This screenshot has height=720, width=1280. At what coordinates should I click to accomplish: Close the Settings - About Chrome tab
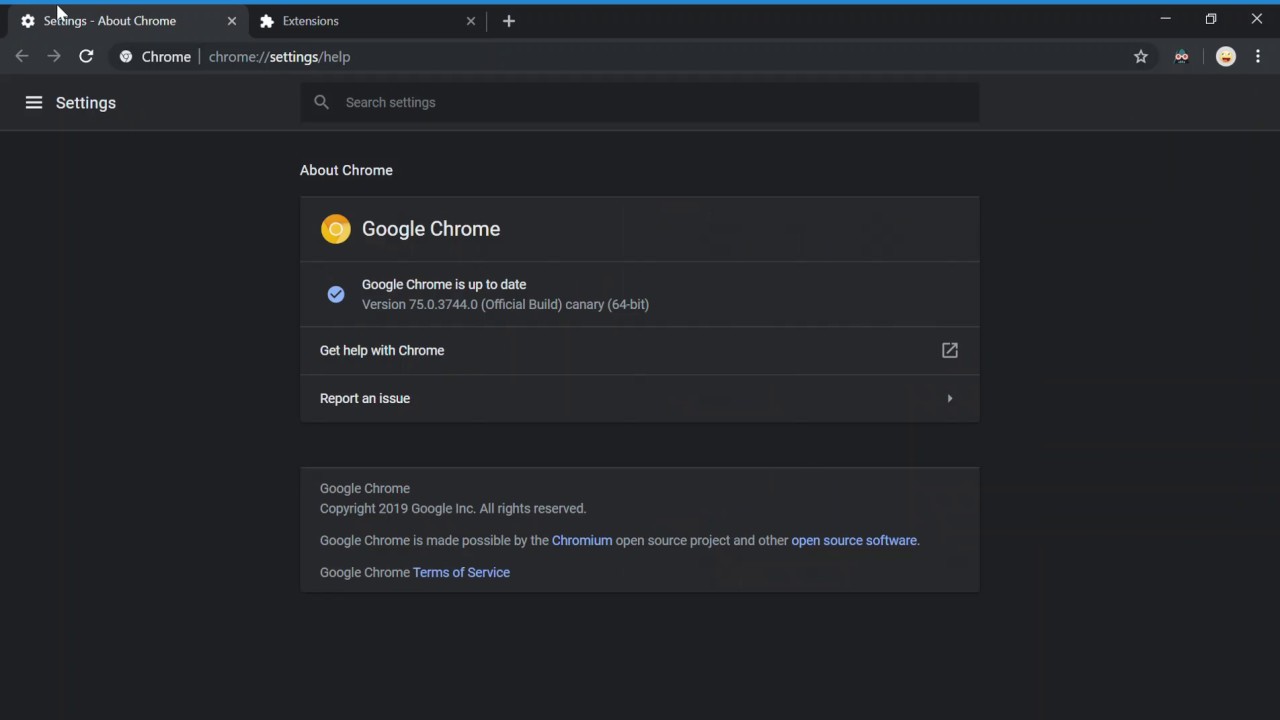tap(232, 21)
